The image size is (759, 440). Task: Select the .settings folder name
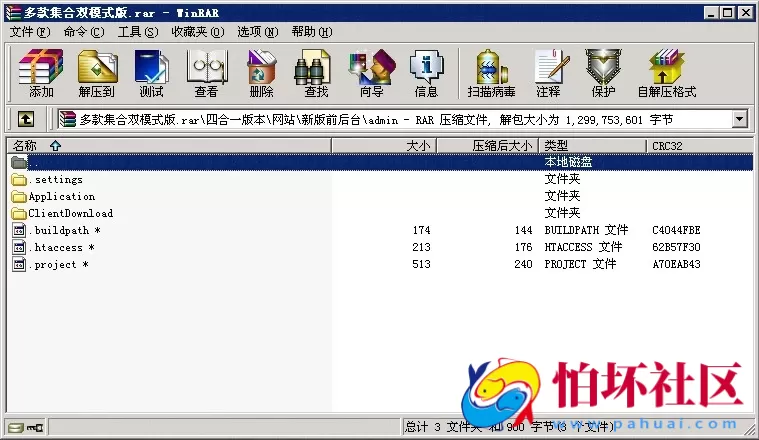pyautogui.click(x=56, y=180)
